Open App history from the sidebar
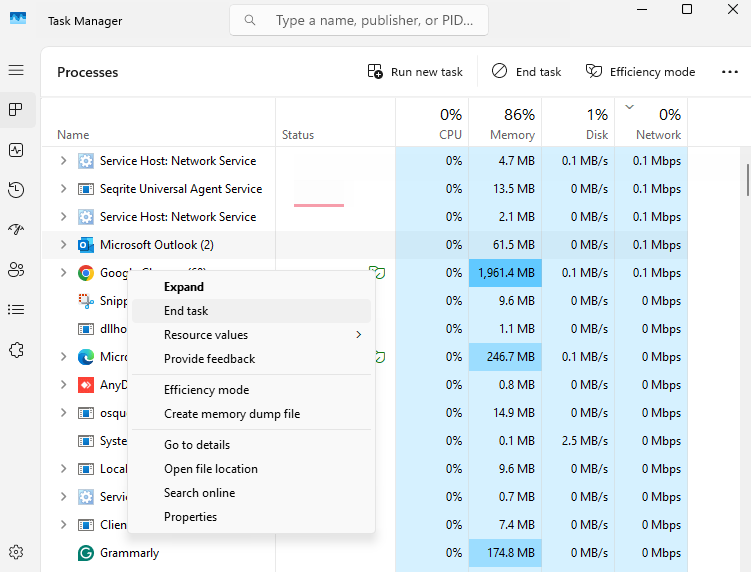The image size is (751, 572). (16, 190)
